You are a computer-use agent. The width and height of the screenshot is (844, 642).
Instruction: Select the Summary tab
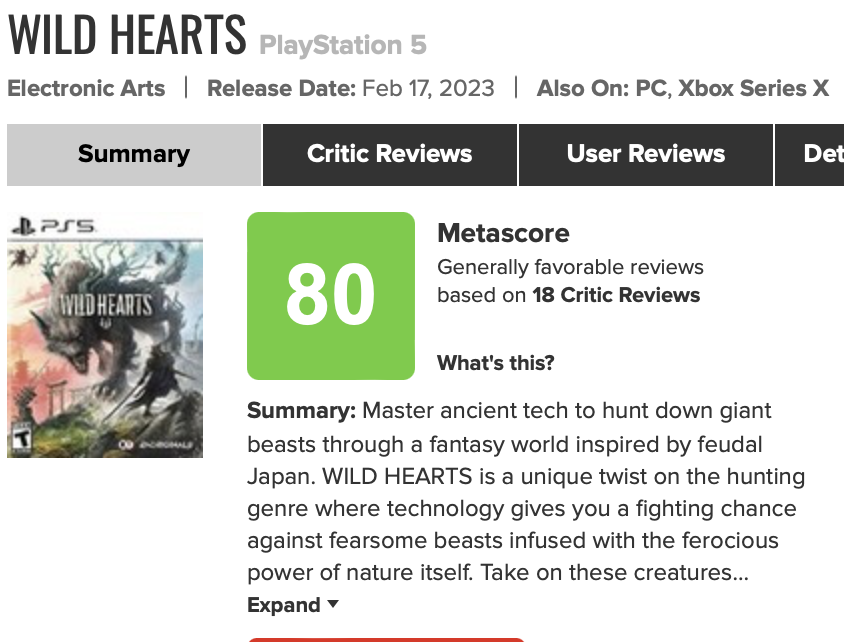pyautogui.click(x=134, y=154)
